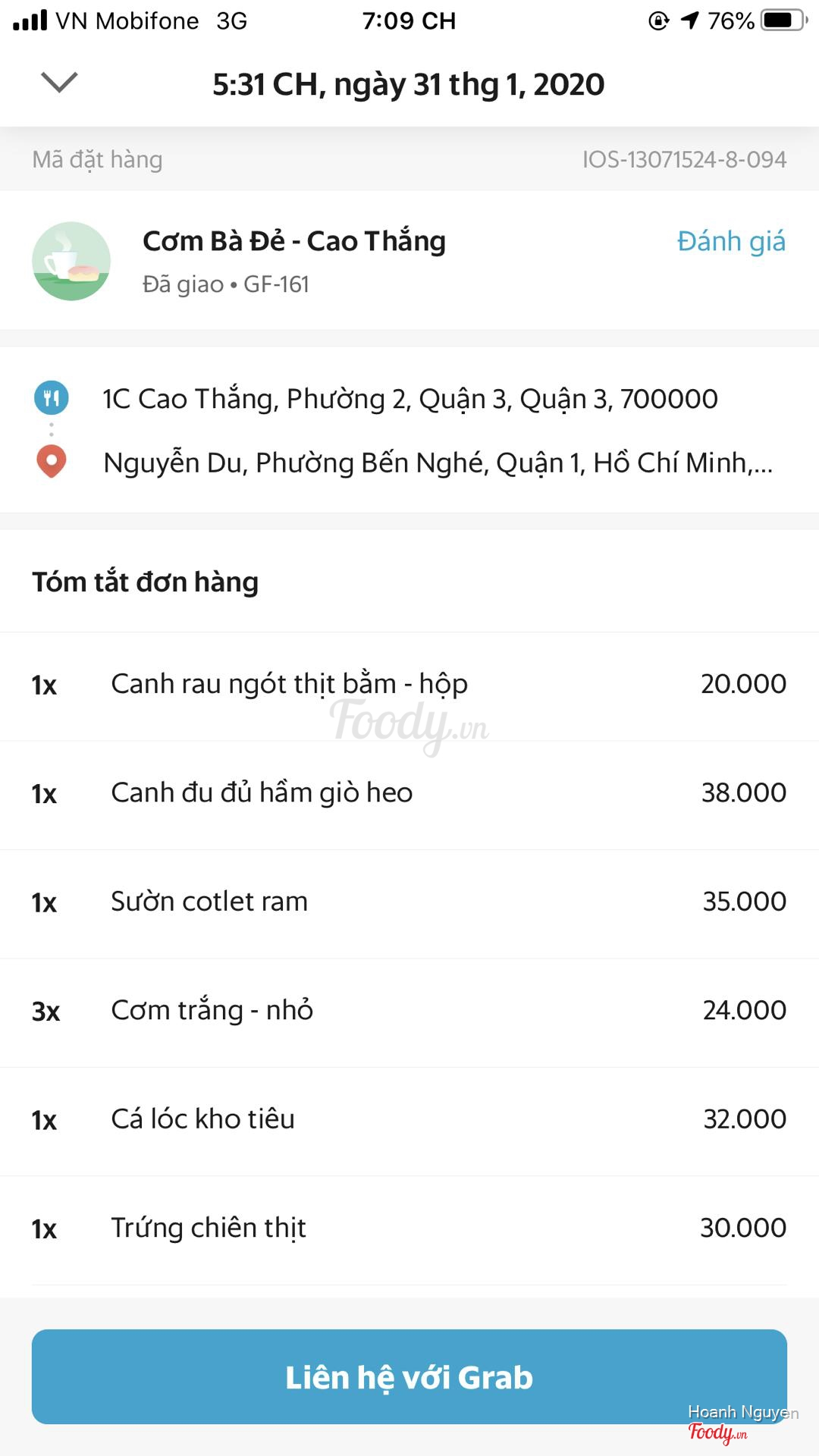
Task: Tap pickup address 1C Cao Thắng
Action: (x=409, y=399)
